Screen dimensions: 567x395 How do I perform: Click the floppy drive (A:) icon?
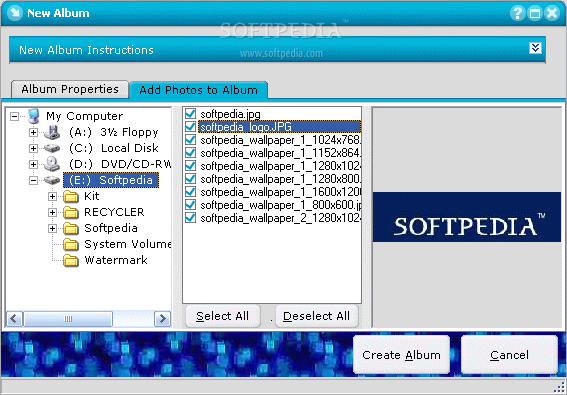point(52,132)
